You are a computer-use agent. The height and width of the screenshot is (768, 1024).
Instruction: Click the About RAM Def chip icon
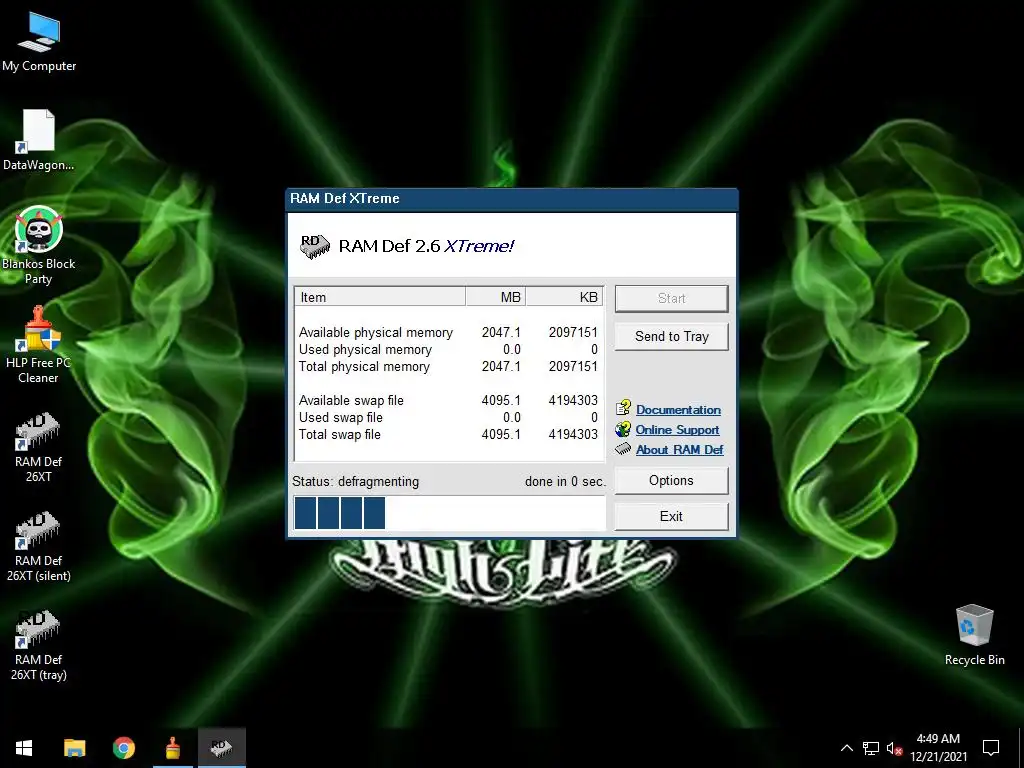(x=623, y=449)
